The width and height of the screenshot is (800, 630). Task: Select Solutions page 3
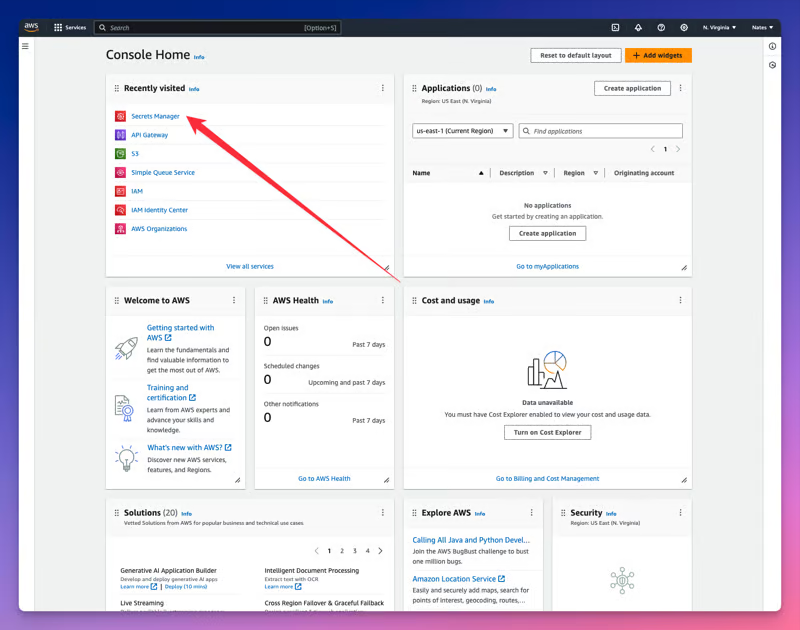[x=355, y=551]
